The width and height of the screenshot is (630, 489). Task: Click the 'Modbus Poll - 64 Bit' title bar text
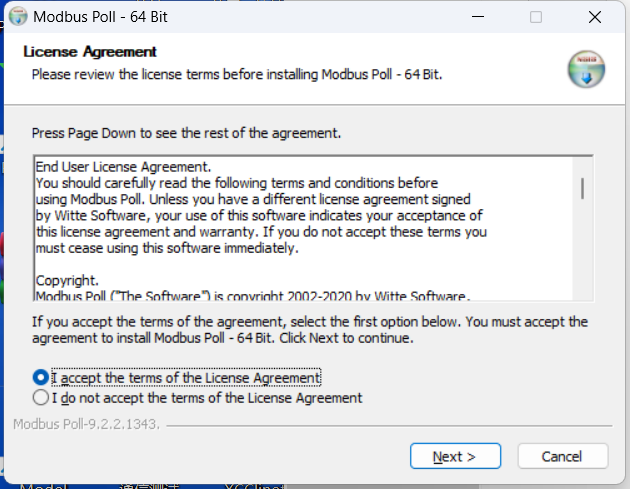click(100, 17)
